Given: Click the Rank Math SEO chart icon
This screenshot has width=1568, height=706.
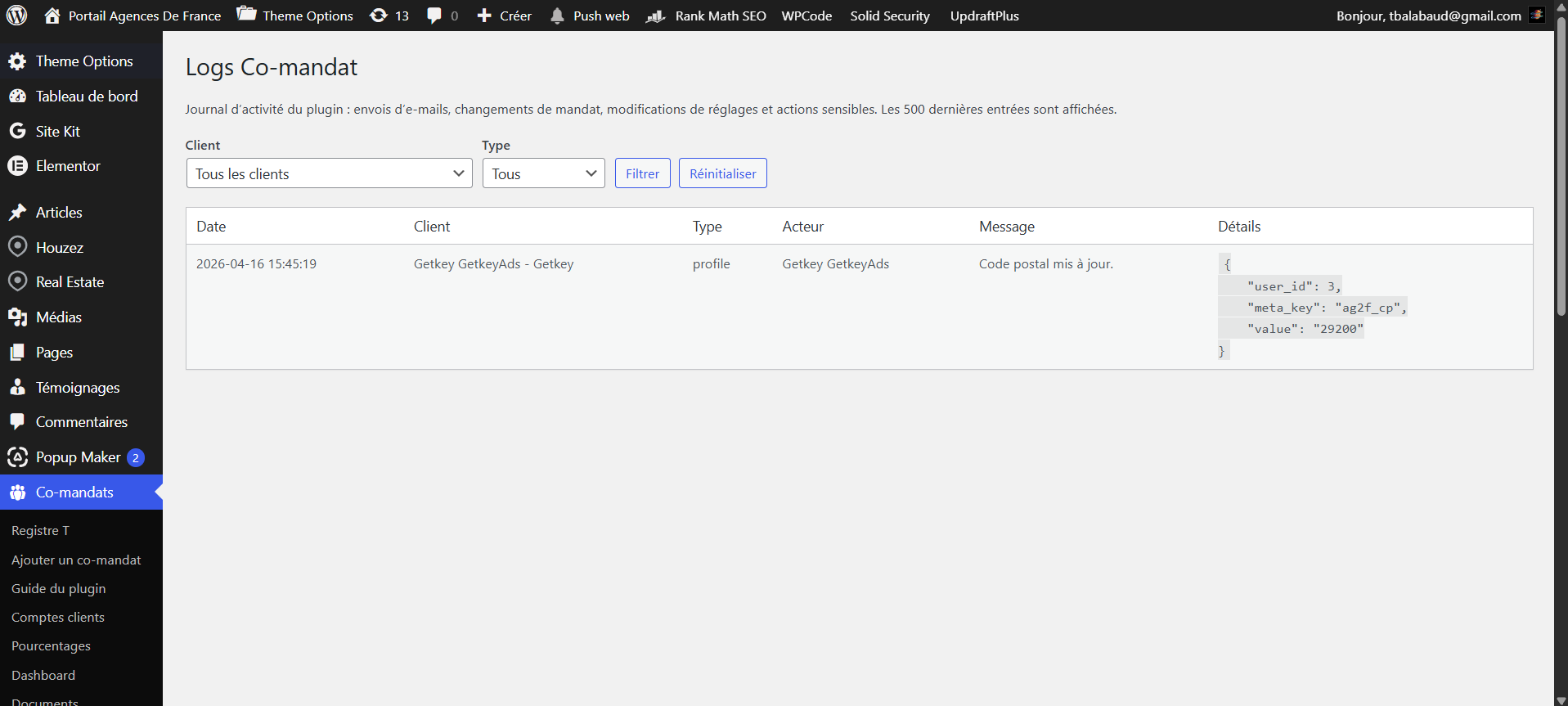Looking at the screenshot, I should pyautogui.click(x=656, y=16).
